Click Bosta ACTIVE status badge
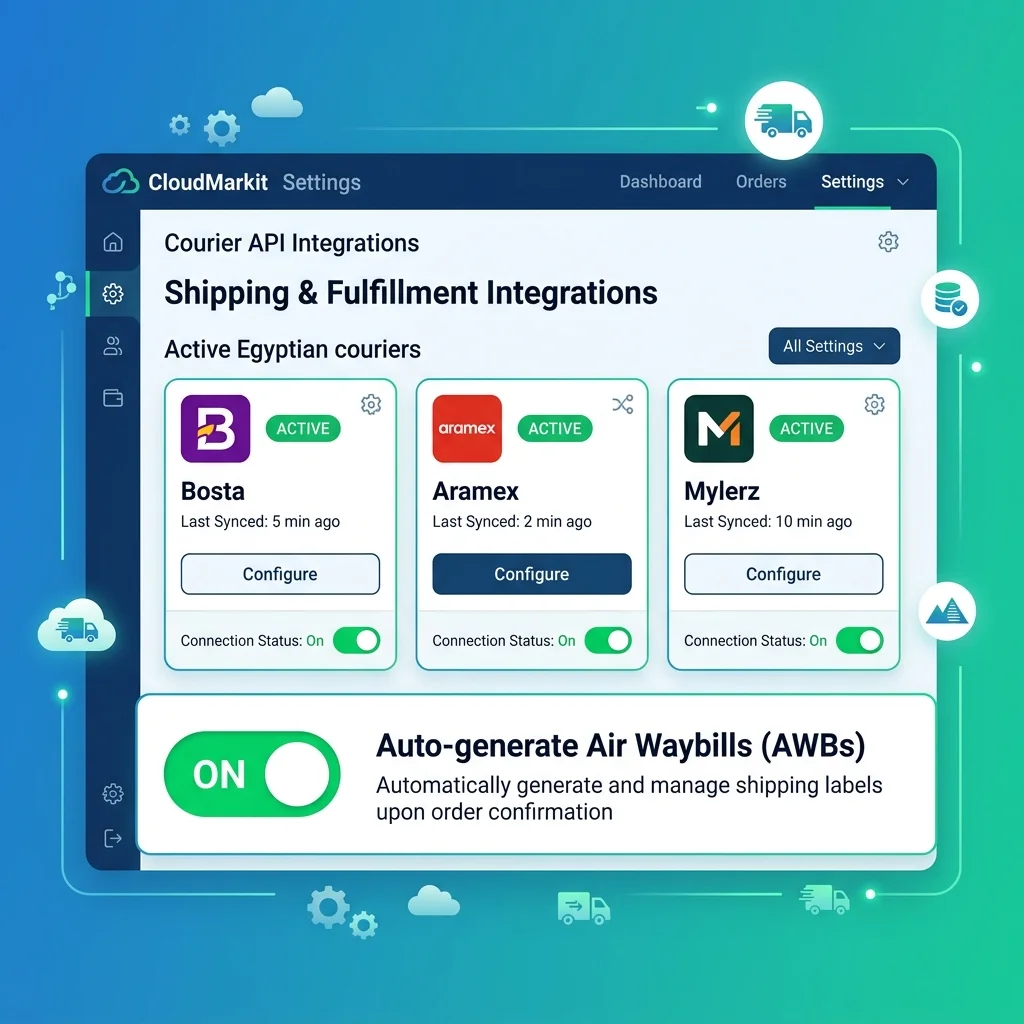 point(303,428)
